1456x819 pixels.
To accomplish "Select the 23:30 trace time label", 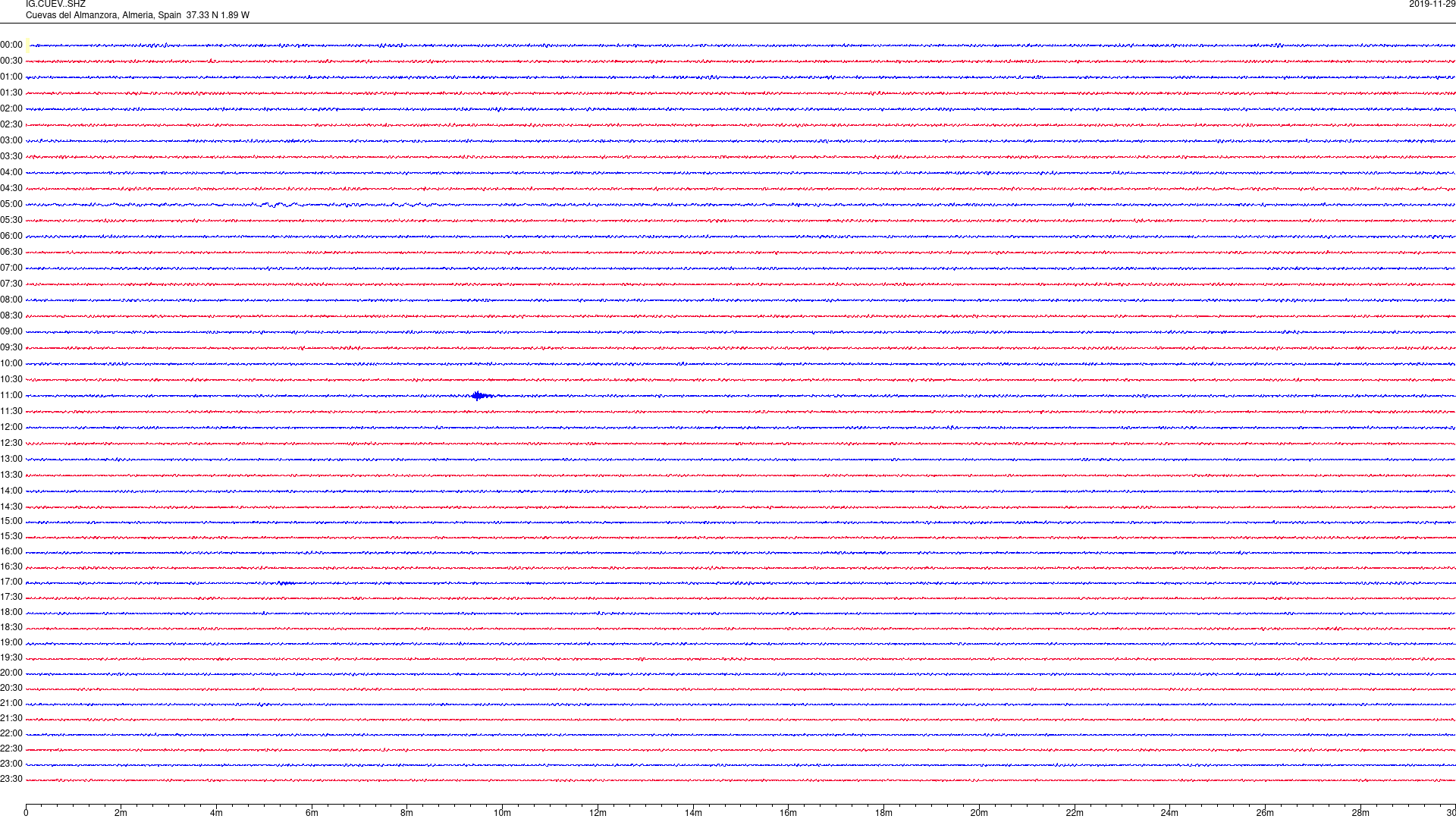I will (11, 780).
